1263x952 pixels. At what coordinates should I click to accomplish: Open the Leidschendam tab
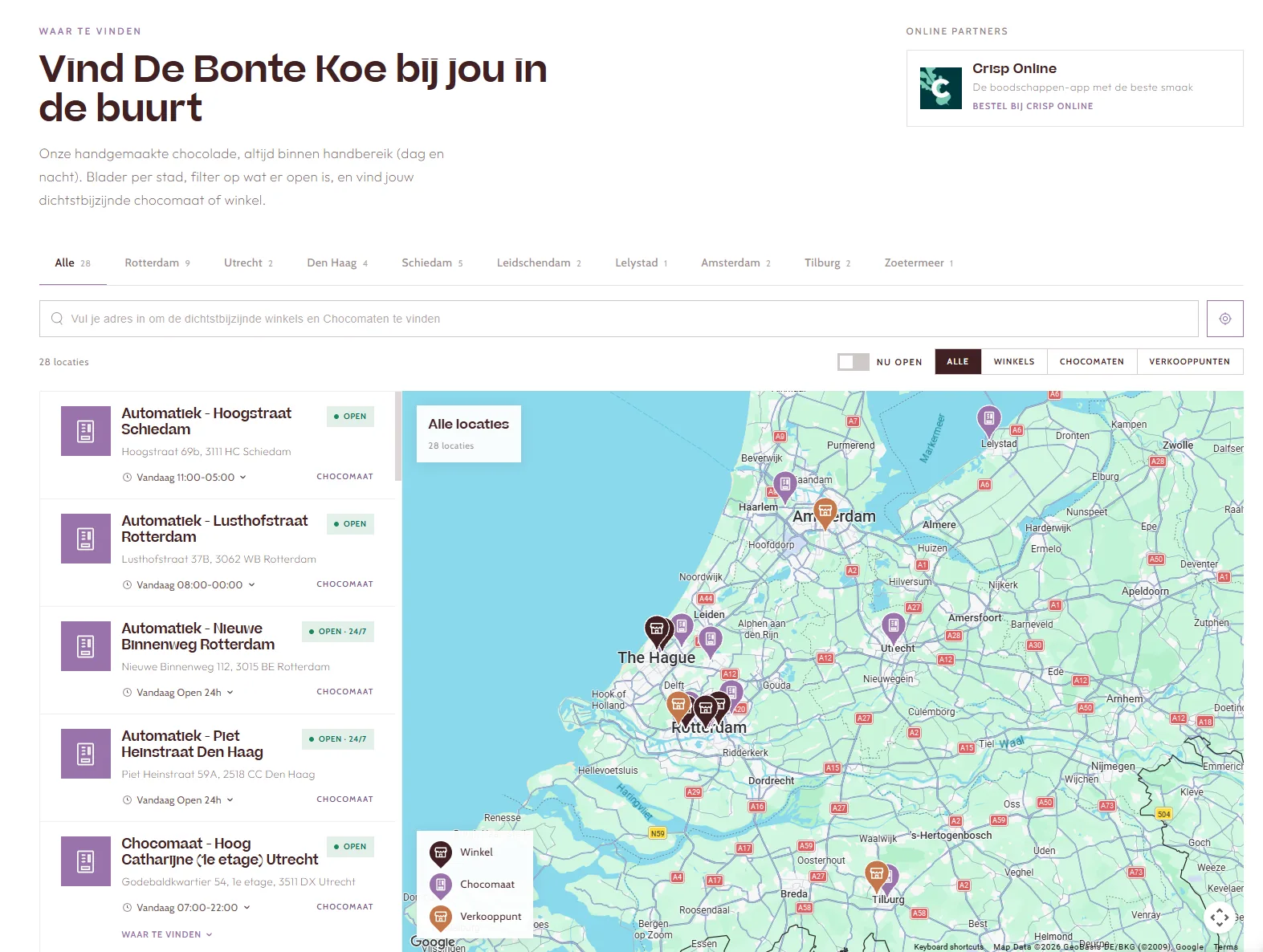(x=539, y=262)
